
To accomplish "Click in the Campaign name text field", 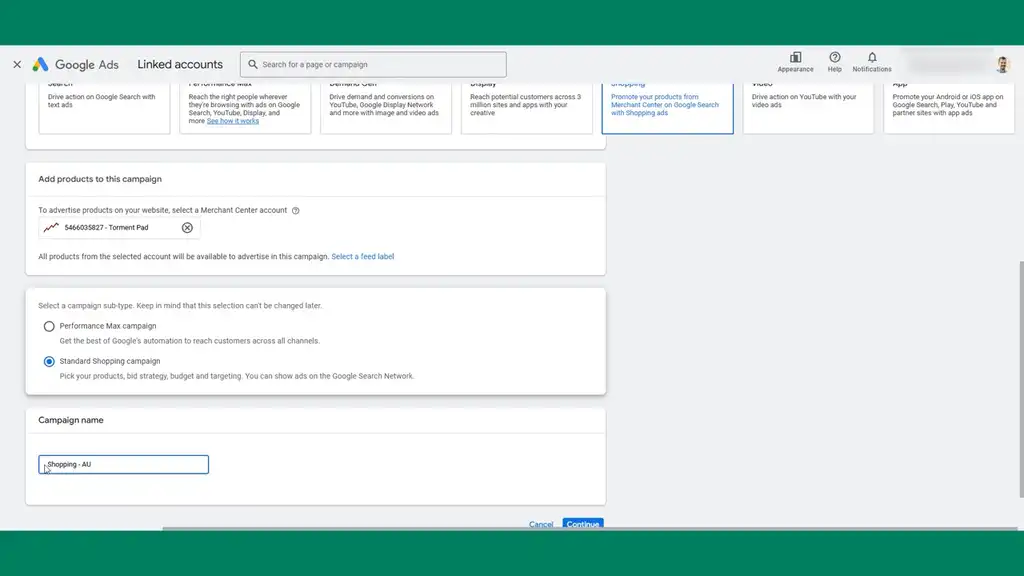I will pyautogui.click(x=124, y=464).
